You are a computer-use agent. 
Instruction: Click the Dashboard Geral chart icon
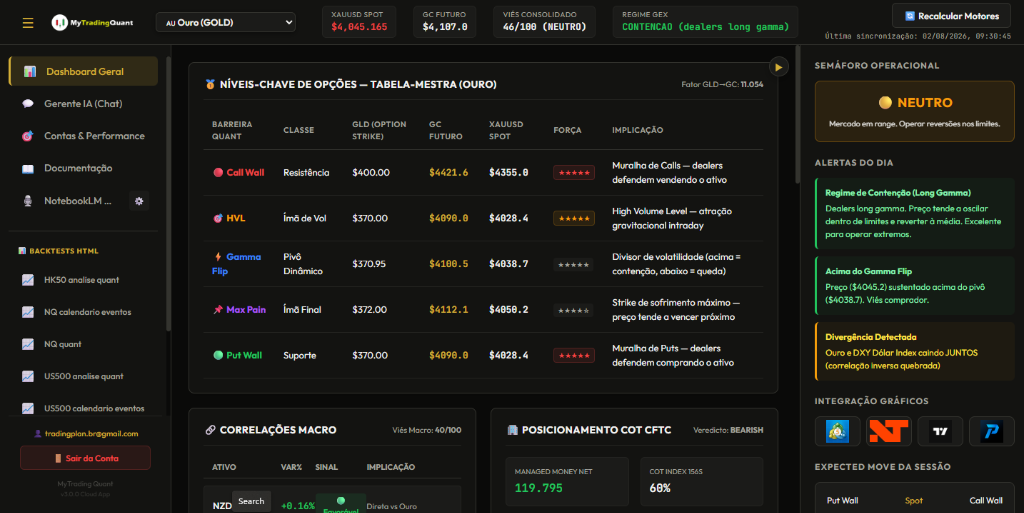click(x=29, y=71)
